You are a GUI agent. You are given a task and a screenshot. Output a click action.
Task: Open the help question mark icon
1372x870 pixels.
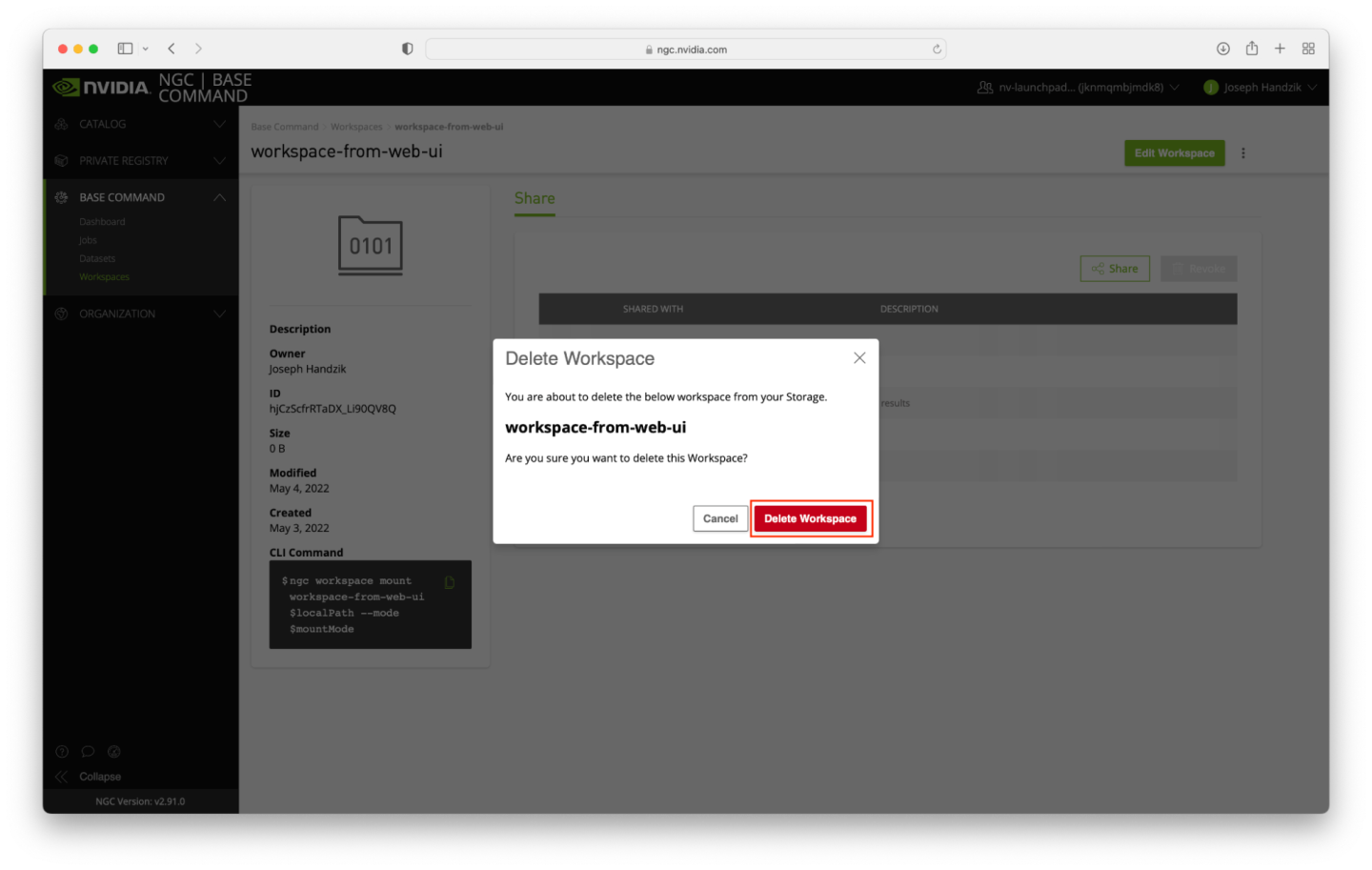tap(62, 752)
